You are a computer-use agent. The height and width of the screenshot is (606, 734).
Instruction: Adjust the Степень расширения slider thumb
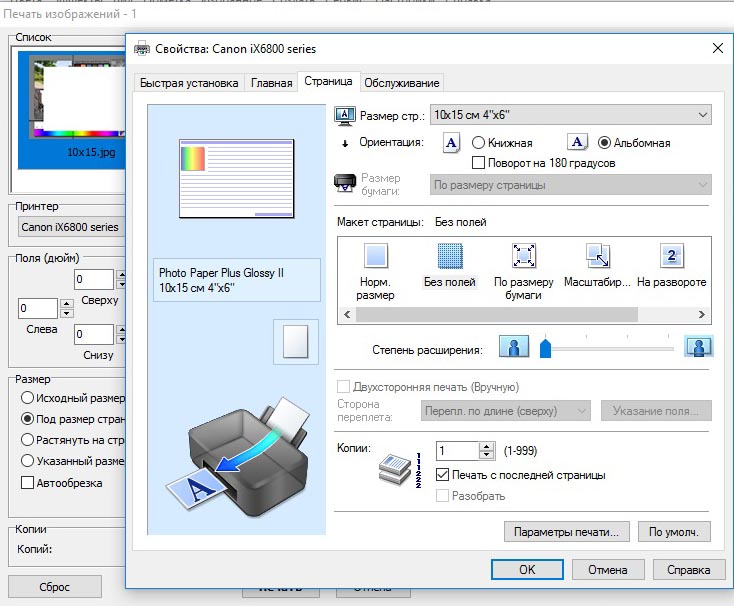point(545,347)
